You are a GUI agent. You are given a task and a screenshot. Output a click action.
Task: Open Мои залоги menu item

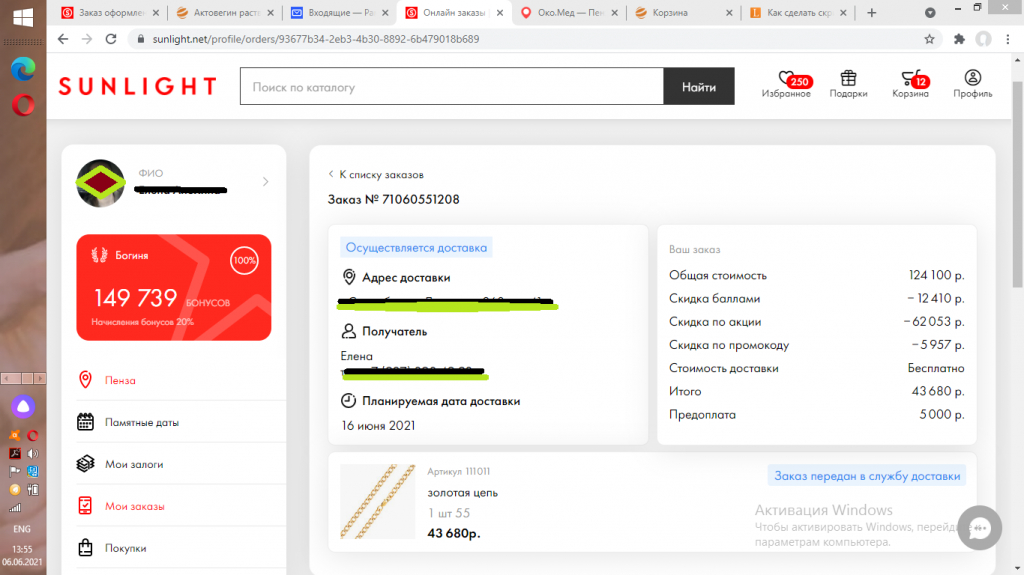[134, 464]
